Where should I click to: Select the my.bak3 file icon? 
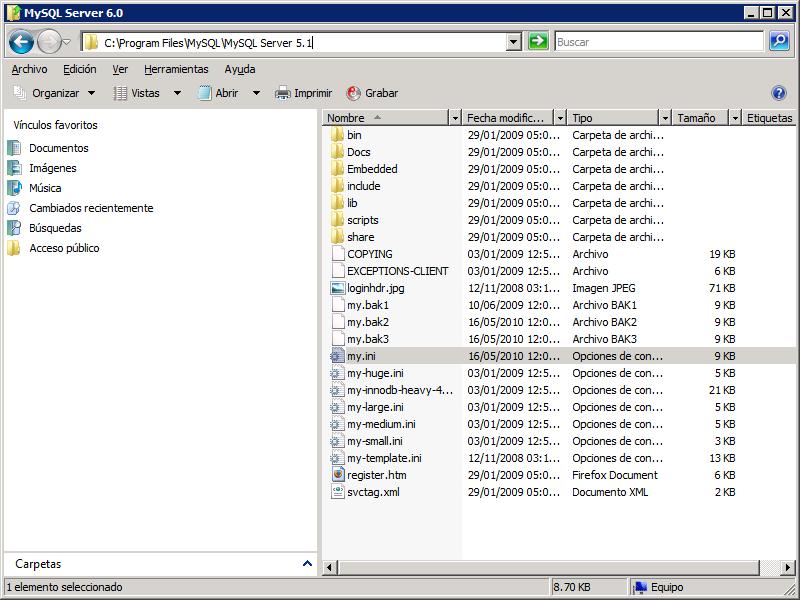point(338,339)
